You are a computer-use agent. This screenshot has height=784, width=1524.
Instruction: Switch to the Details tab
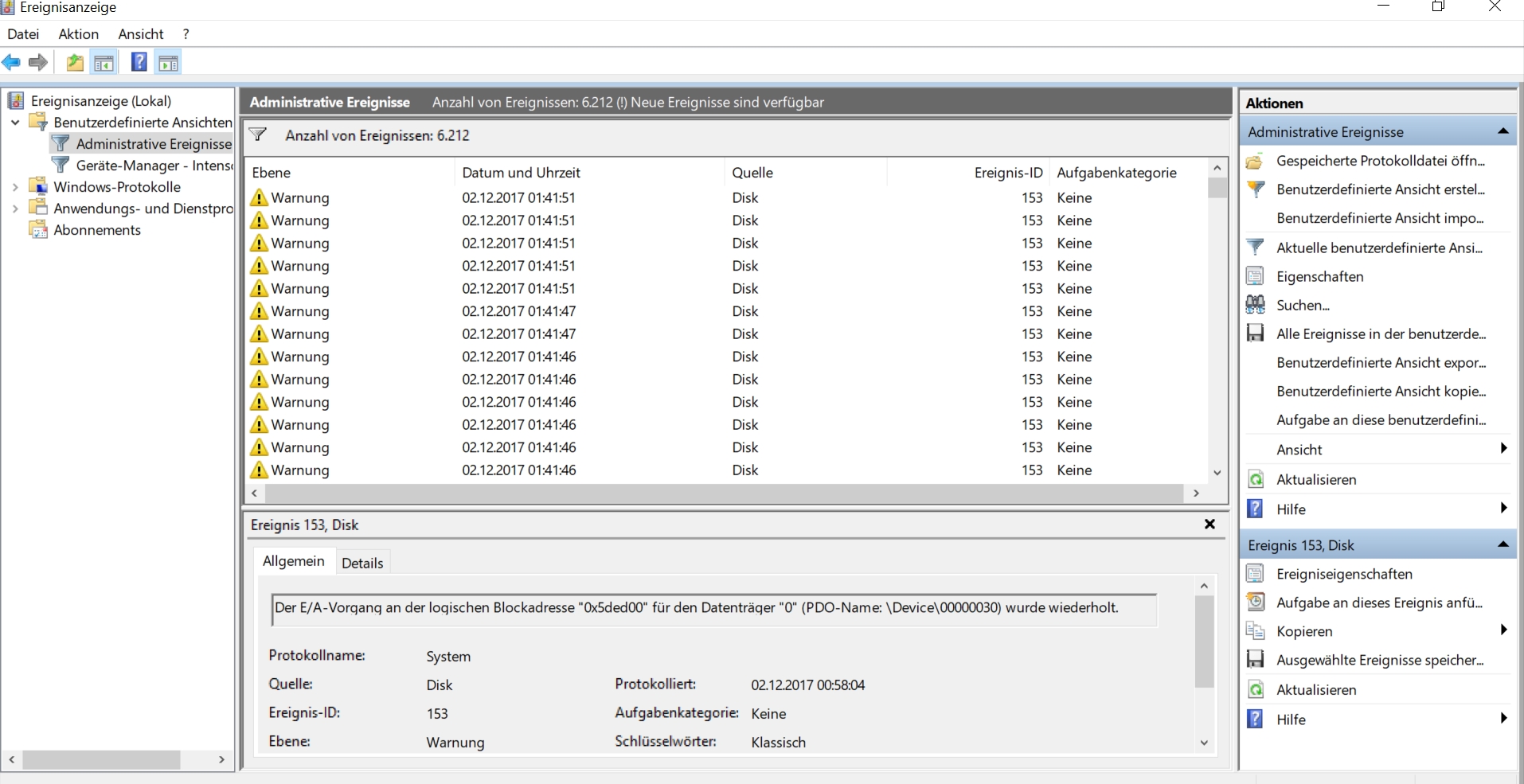point(362,563)
